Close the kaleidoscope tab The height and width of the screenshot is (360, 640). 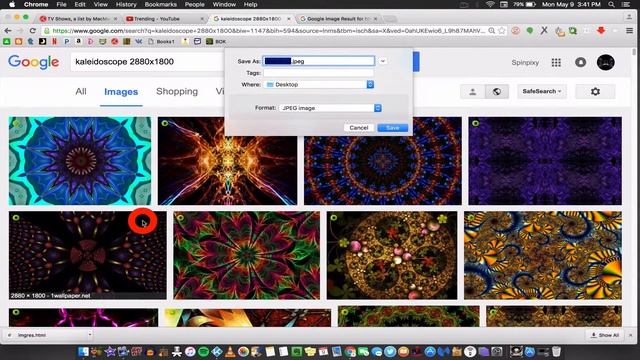click(289, 19)
